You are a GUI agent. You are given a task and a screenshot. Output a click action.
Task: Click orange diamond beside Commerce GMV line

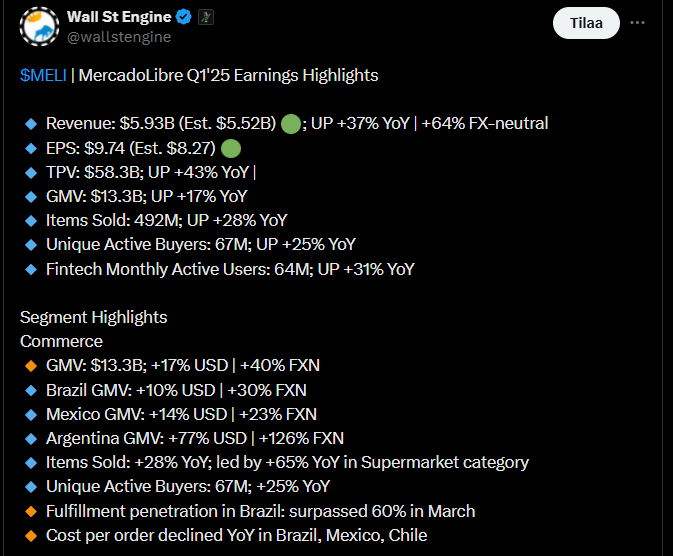point(31,366)
